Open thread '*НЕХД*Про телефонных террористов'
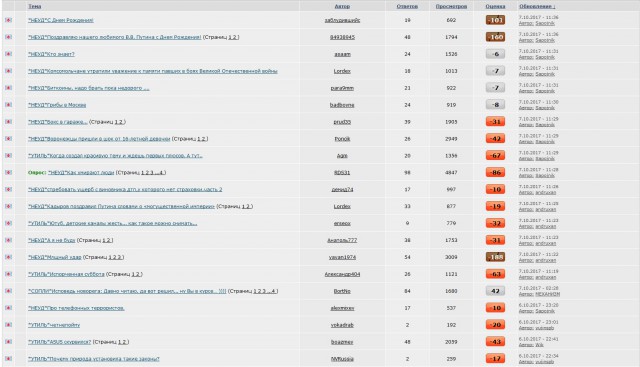Viewport: 640px width, 367px height. [x=76, y=308]
